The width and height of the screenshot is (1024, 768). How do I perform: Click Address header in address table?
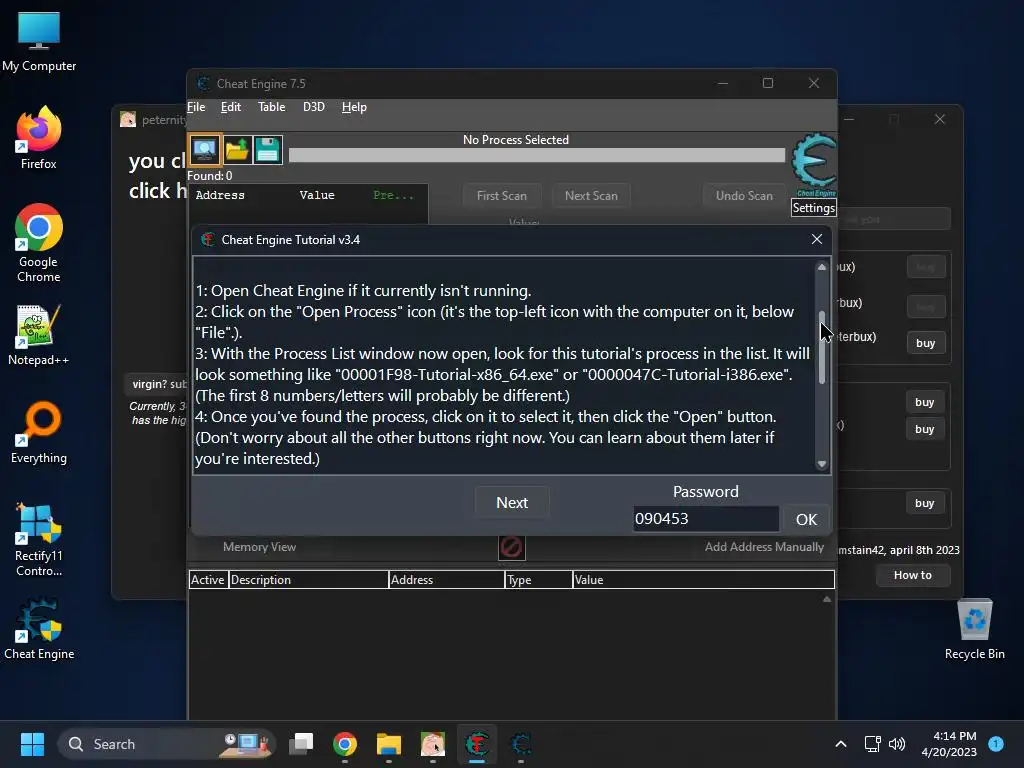click(x=447, y=580)
